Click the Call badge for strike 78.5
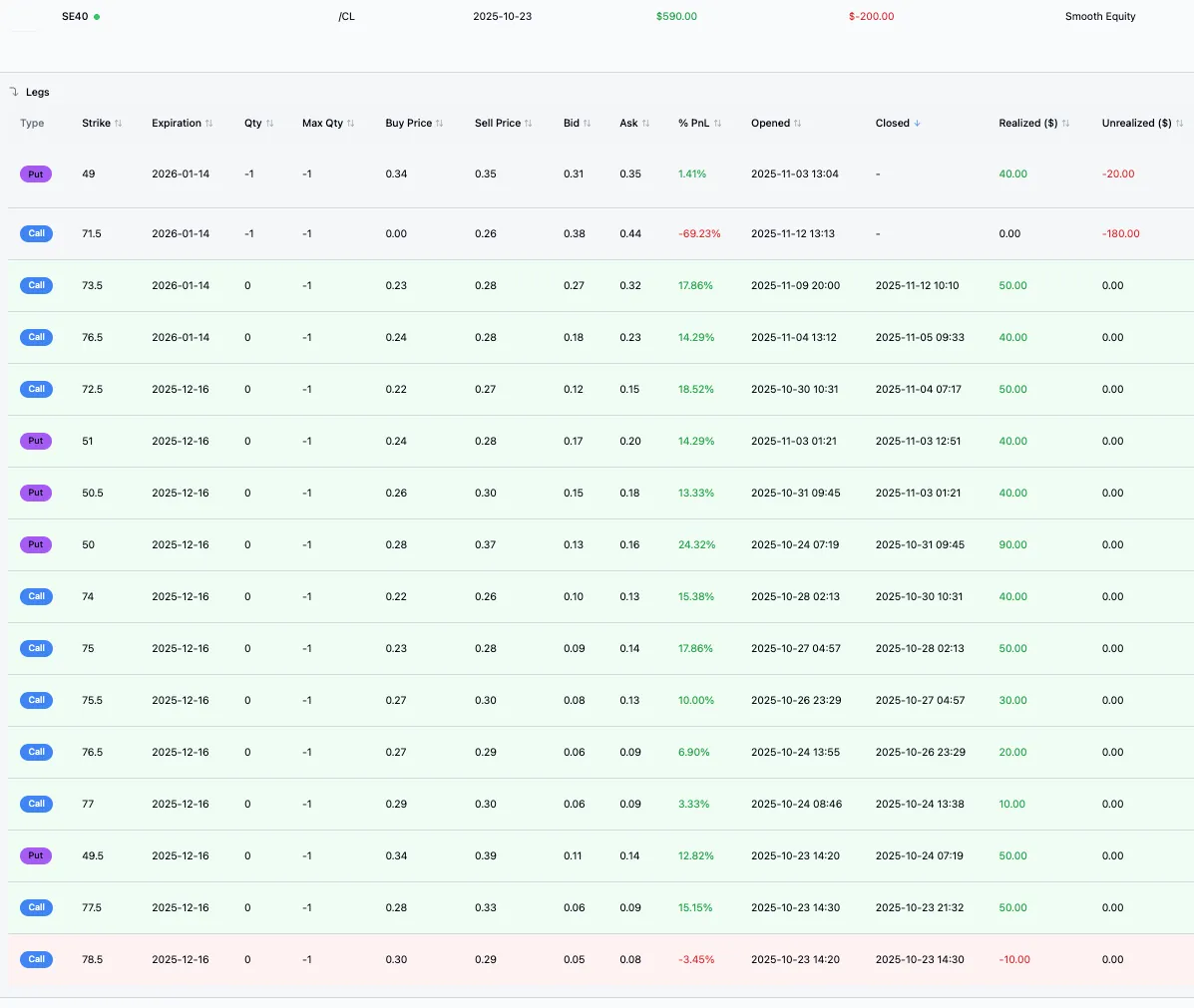Viewport: 1194px width, 1008px height. pos(37,959)
